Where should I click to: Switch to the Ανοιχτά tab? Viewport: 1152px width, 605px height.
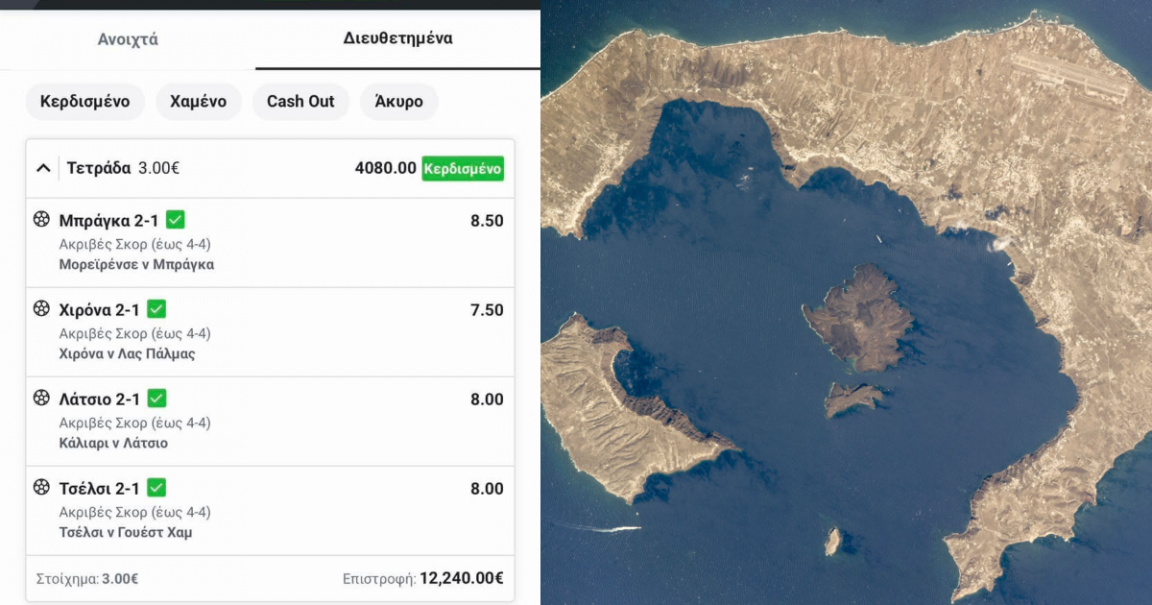point(128,40)
